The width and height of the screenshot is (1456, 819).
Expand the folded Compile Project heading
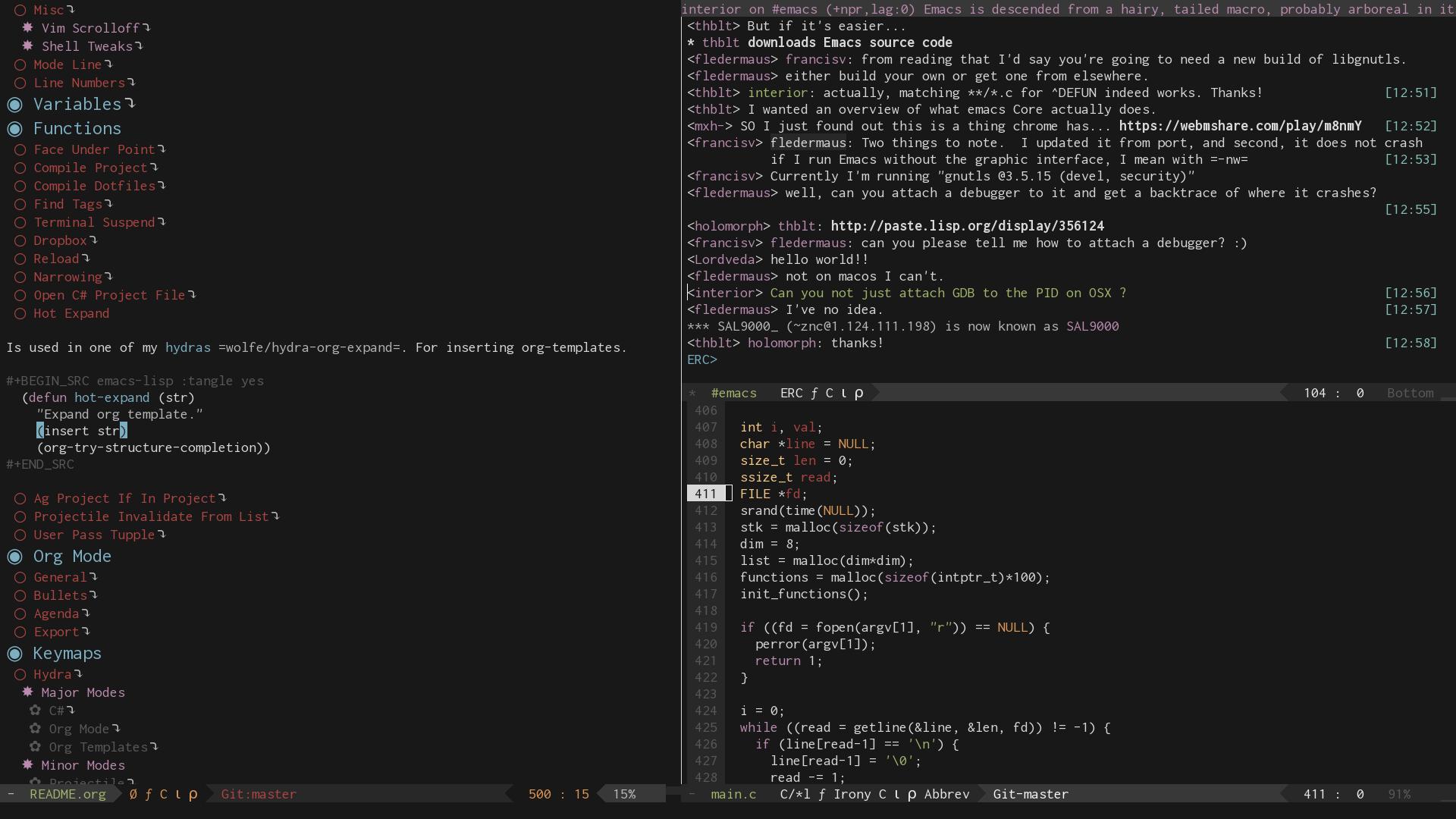tap(154, 167)
